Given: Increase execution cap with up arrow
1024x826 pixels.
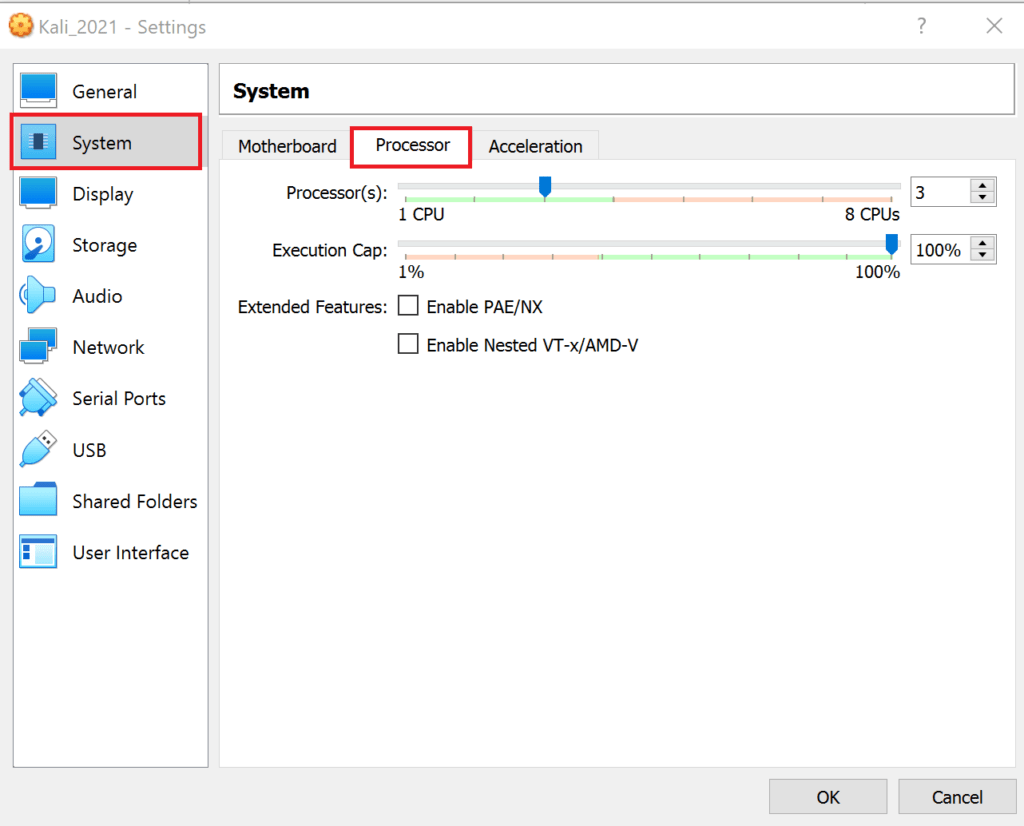Looking at the screenshot, I should pos(982,243).
